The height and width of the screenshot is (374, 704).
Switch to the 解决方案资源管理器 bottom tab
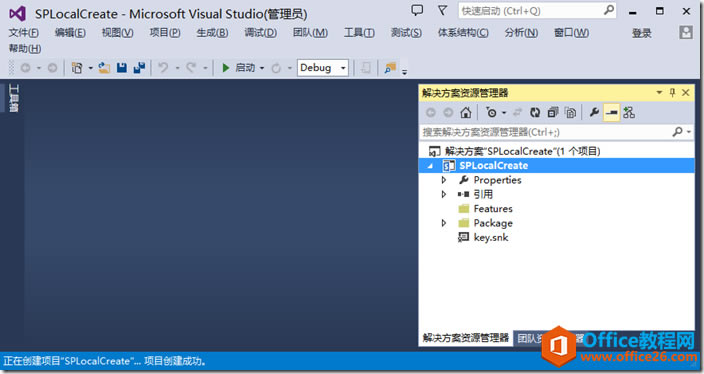pos(466,338)
